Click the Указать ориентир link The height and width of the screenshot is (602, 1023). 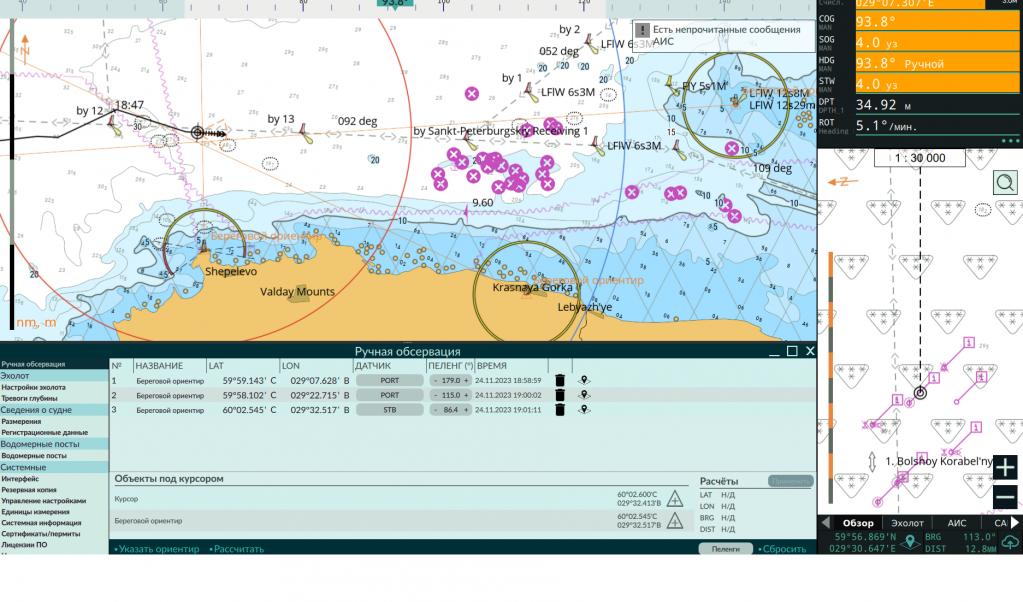(159, 549)
